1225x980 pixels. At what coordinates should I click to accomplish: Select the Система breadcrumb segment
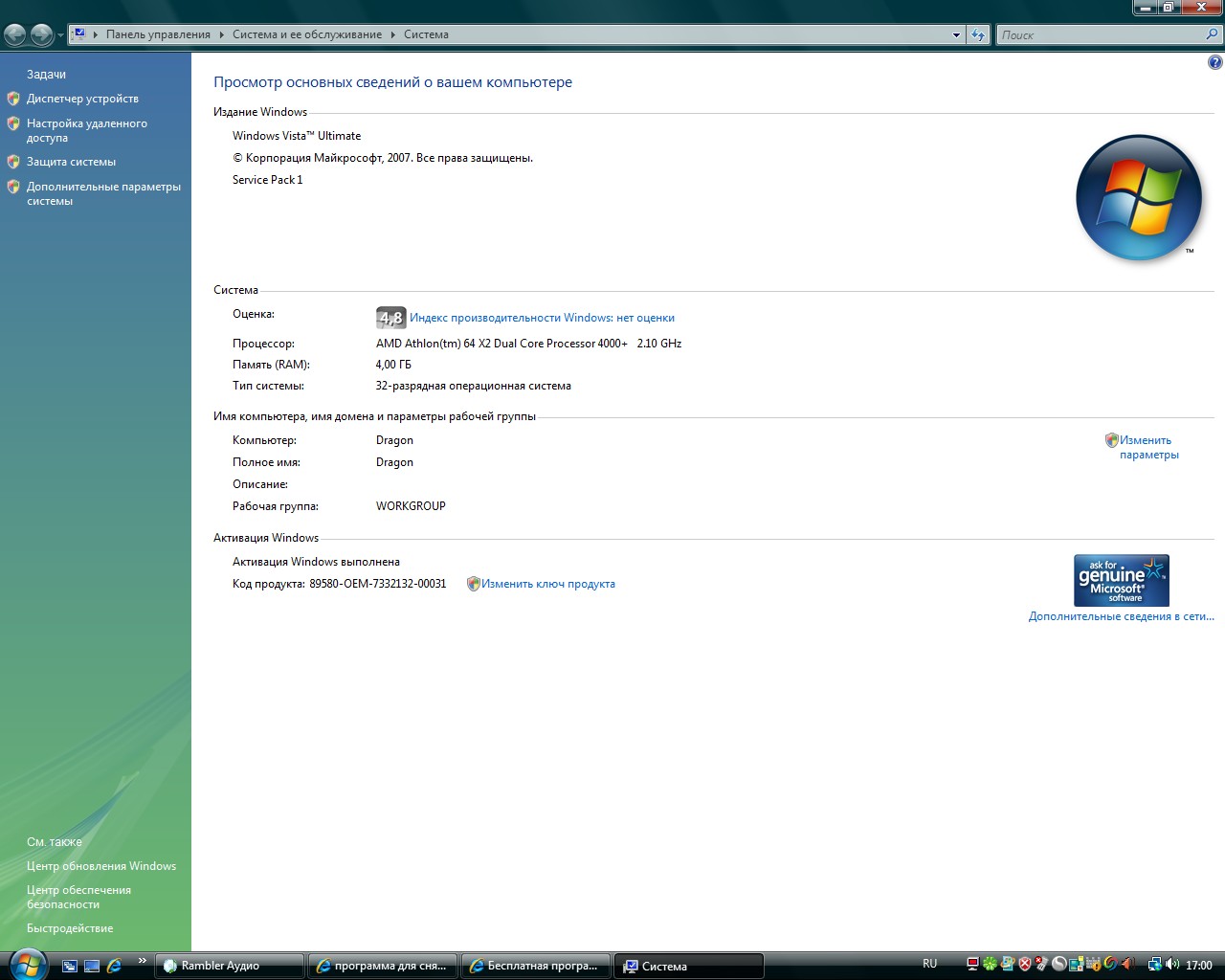426,34
